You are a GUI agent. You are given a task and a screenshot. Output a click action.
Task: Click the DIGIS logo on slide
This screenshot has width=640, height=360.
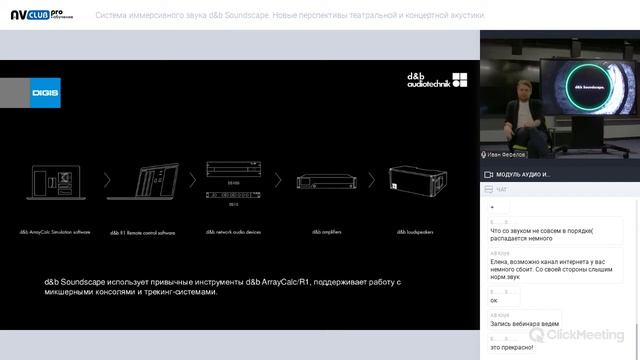point(45,93)
